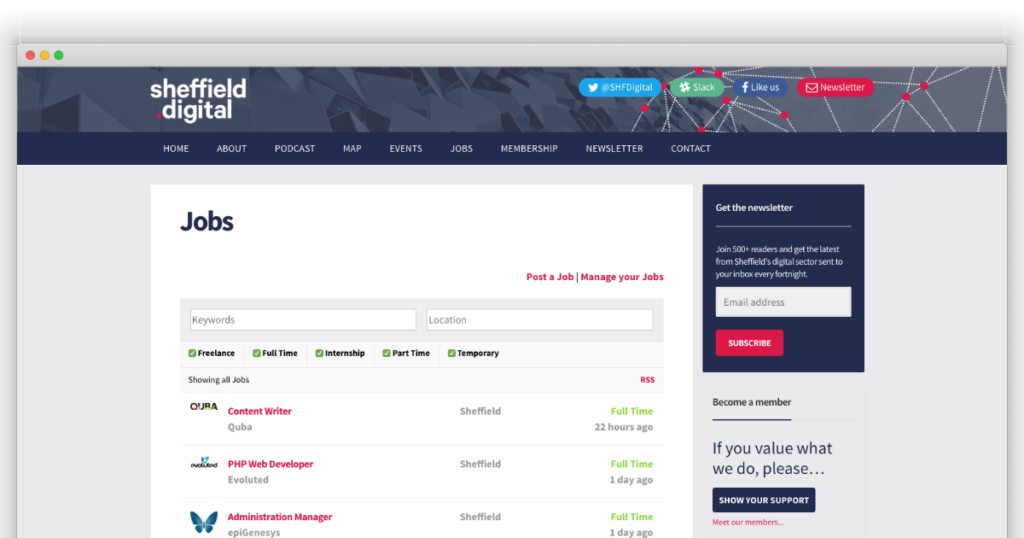Open the Post a Job link
This screenshot has width=1024, height=538.
[550, 277]
